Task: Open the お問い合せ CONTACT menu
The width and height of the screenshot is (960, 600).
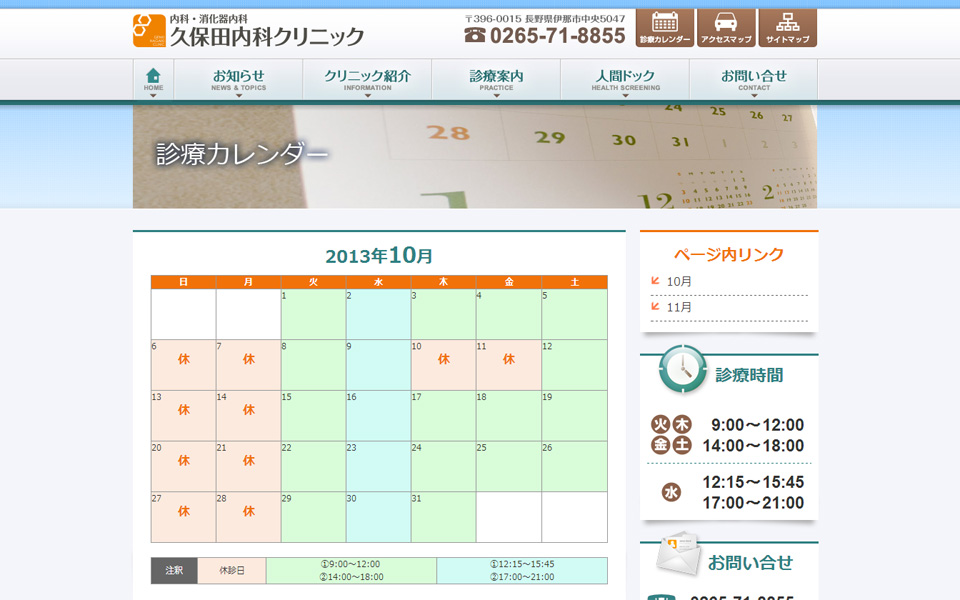Action: coord(754,80)
